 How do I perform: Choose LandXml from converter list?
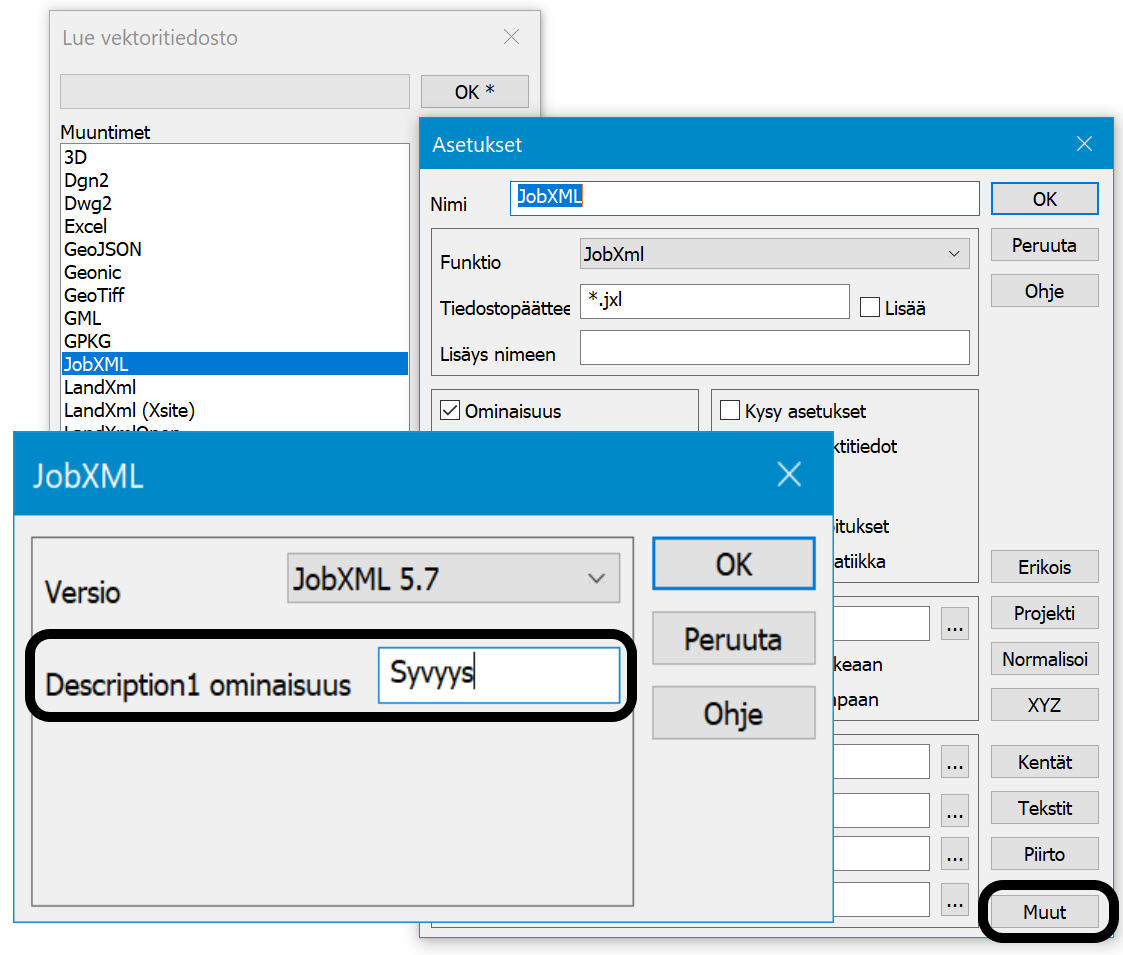click(100, 387)
